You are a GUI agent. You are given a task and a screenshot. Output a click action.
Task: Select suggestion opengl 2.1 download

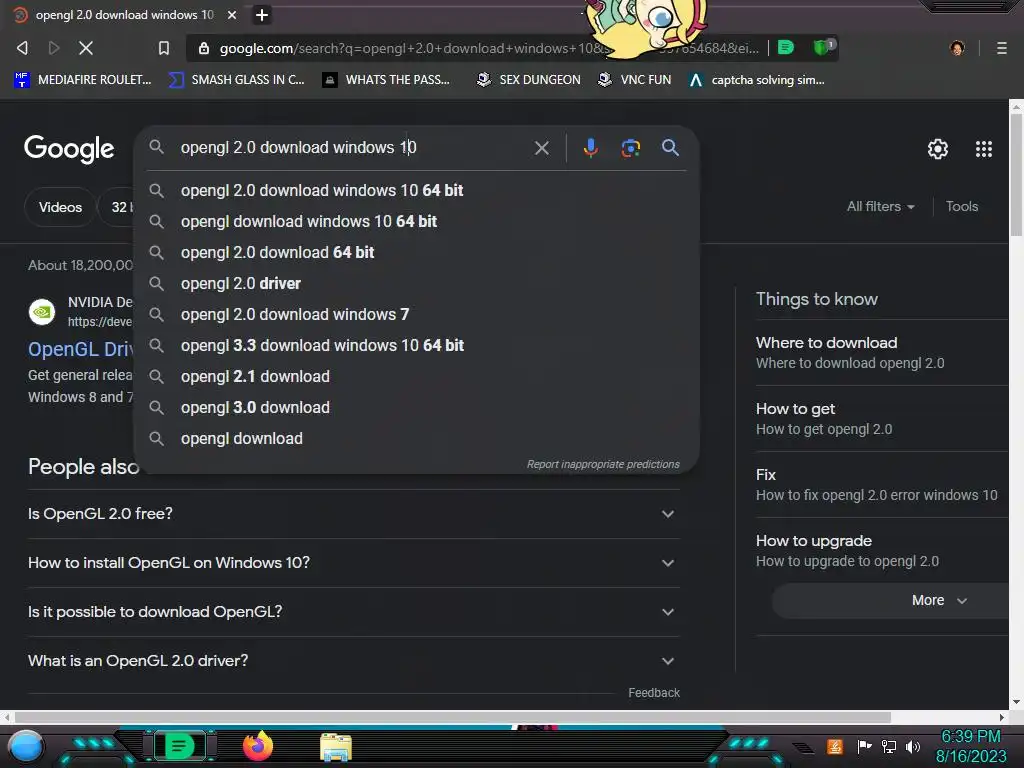coord(417,376)
